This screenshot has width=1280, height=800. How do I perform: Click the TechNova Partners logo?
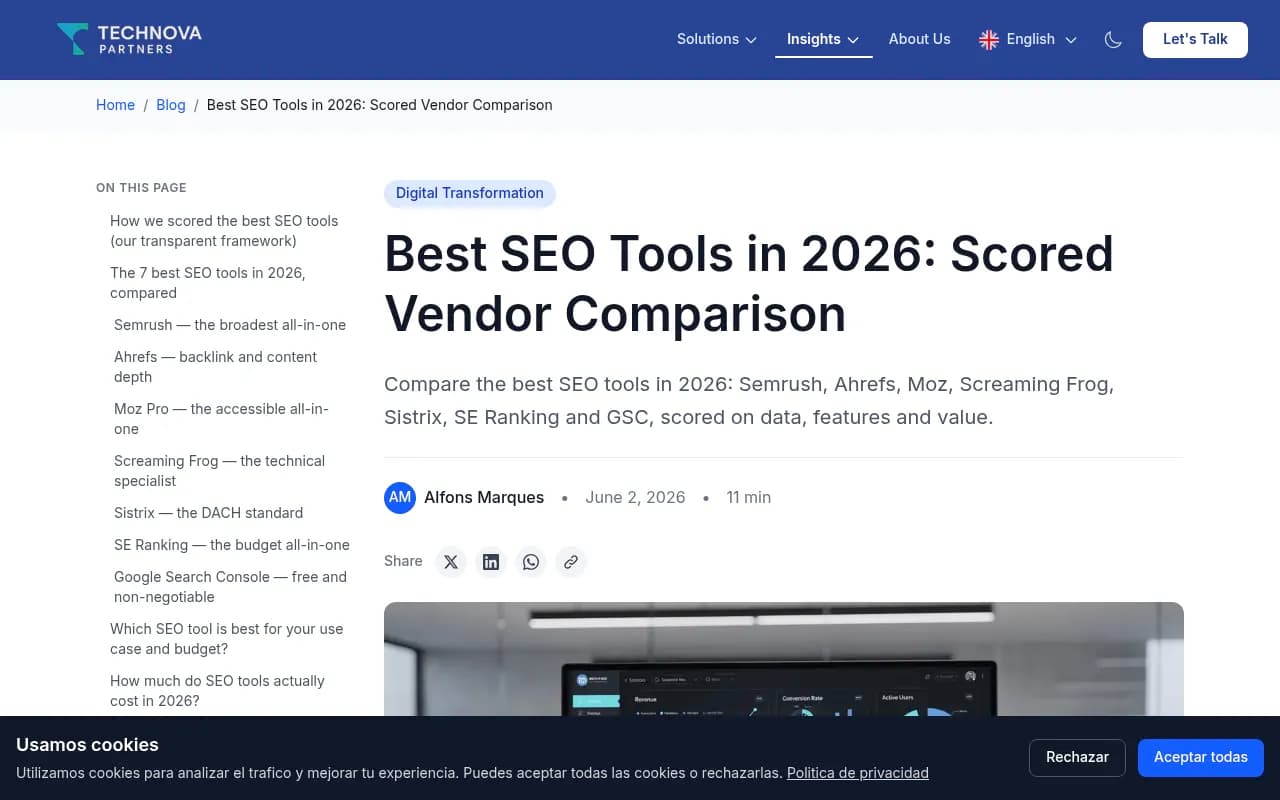coord(129,39)
